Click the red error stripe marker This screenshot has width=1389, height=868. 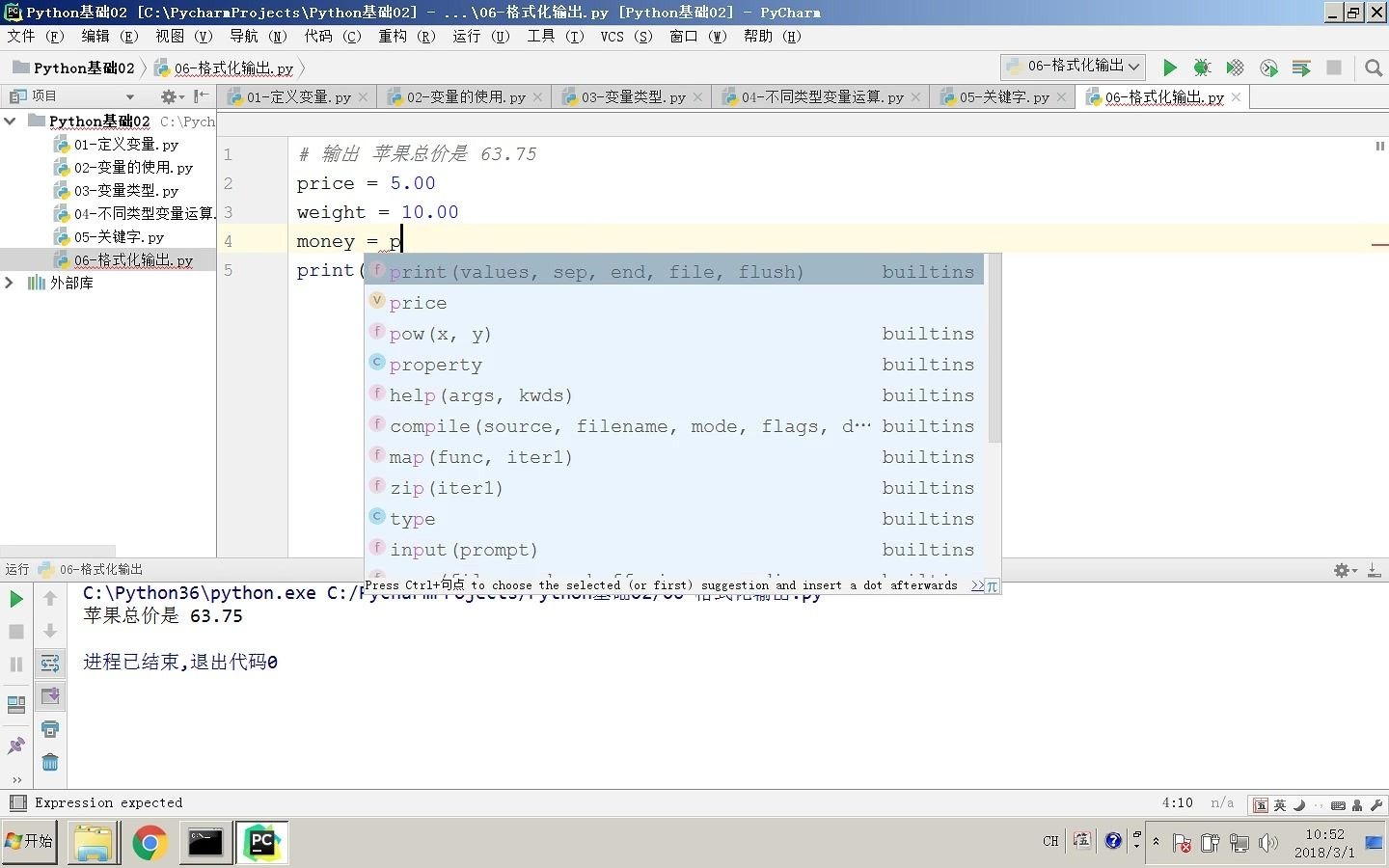pyautogui.click(x=1379, y=245)
